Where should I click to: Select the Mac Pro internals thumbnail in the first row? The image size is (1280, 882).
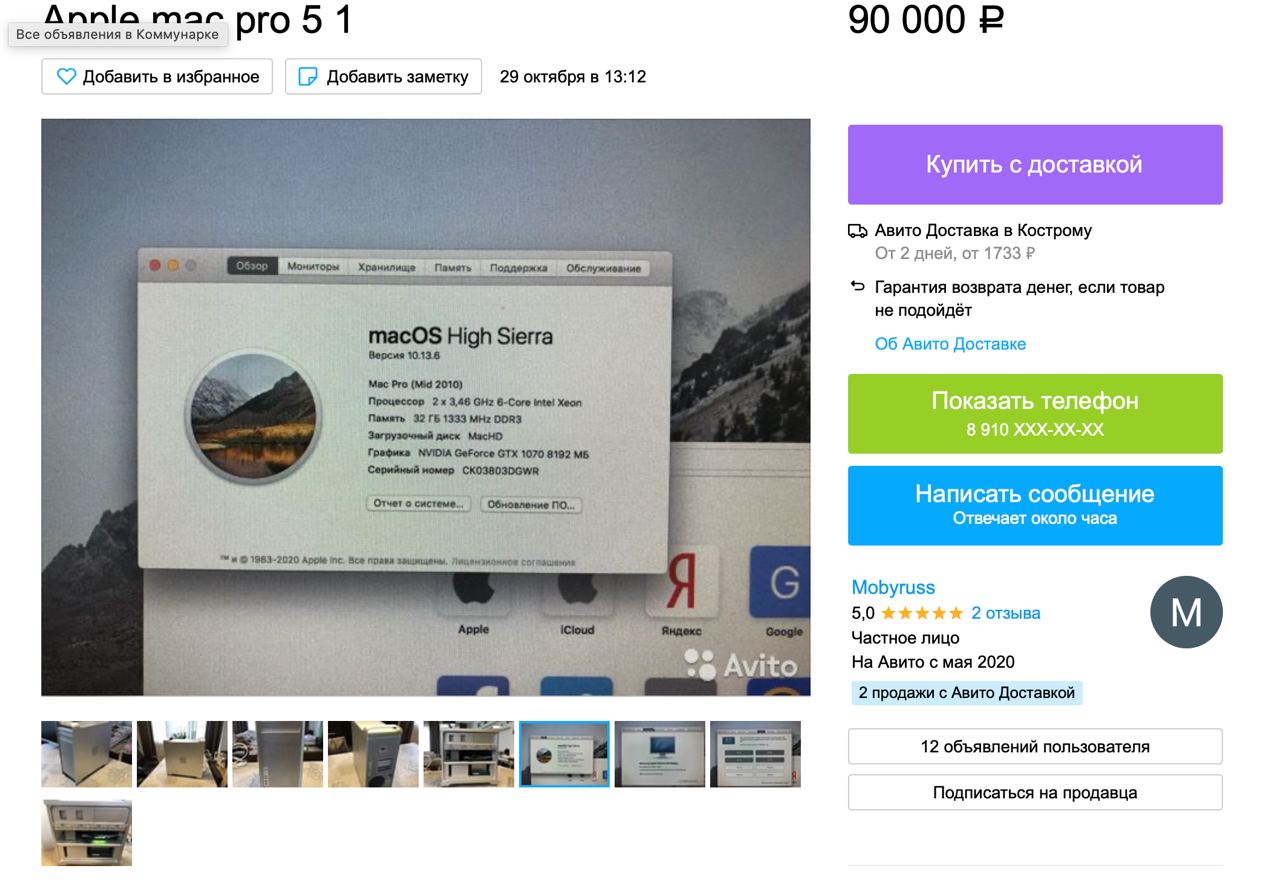[x=468, y=754]
